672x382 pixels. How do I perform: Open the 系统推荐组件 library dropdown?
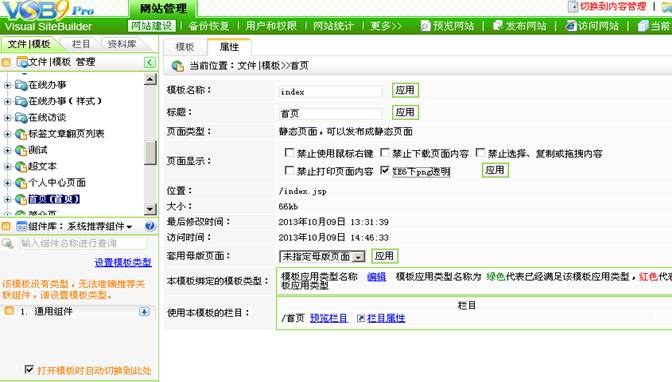click(x=100, y=226)
